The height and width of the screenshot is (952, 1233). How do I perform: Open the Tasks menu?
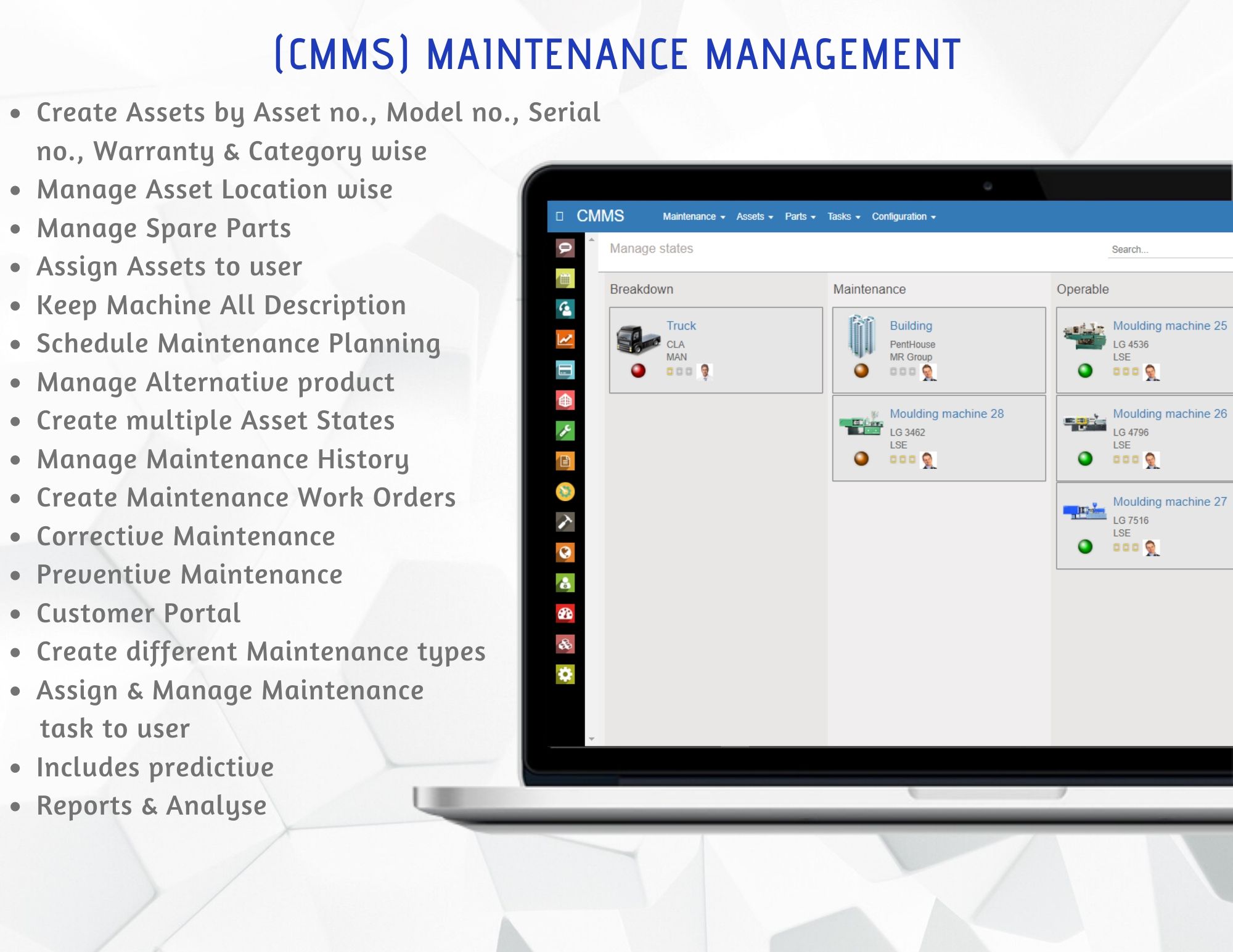[x=843, y=216]
